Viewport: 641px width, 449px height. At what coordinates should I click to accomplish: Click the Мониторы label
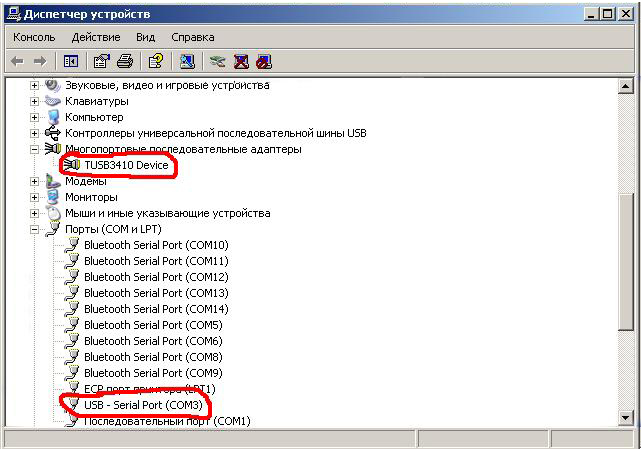[x=91, y=197]
